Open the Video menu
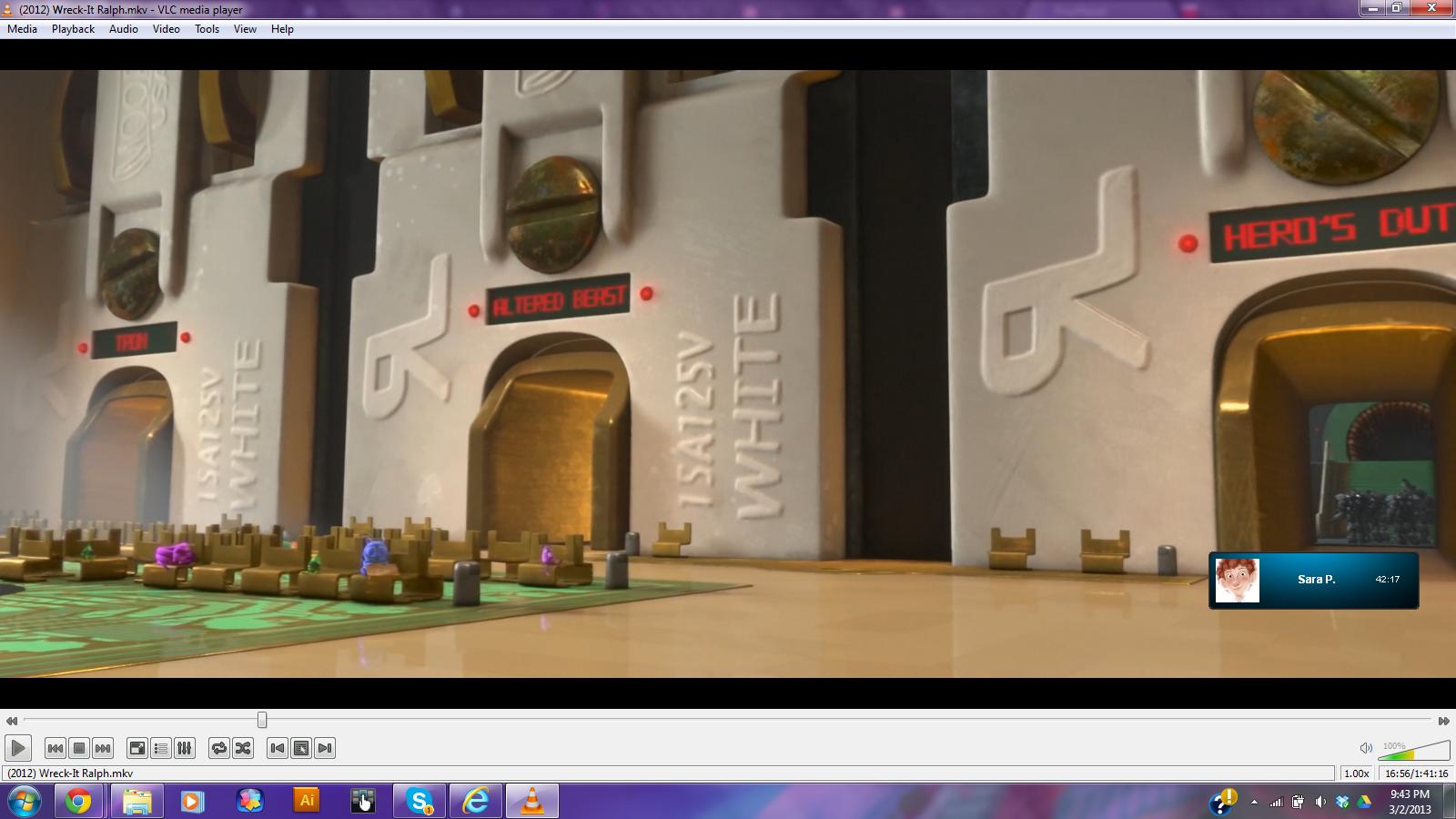 click(x=166, y=29)
